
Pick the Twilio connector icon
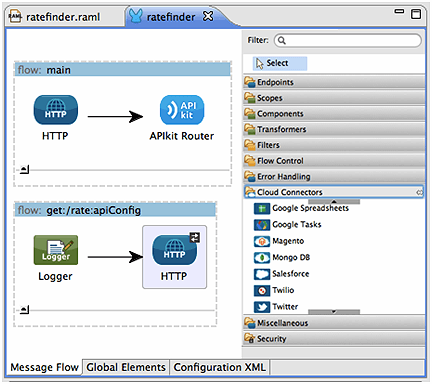click(x=262, y=291)
